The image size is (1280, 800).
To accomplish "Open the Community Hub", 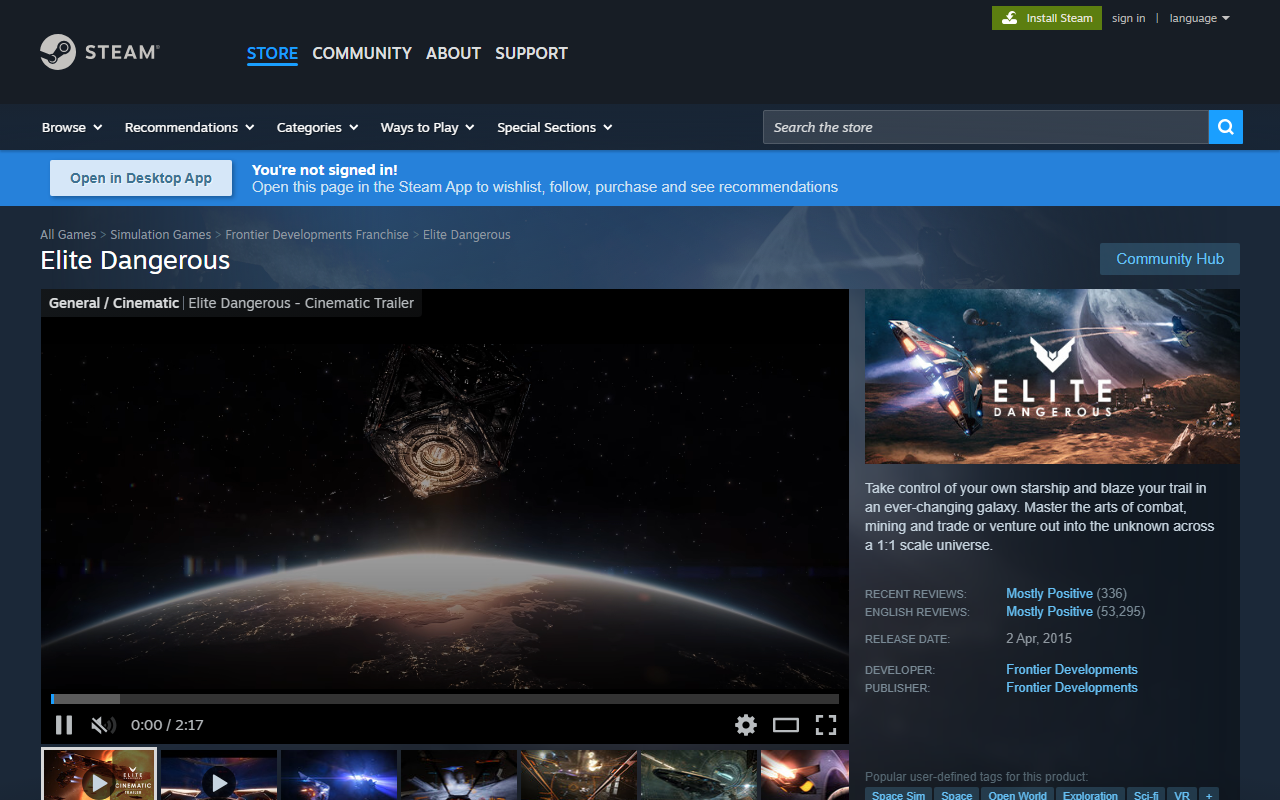I will pos(1170,259).
